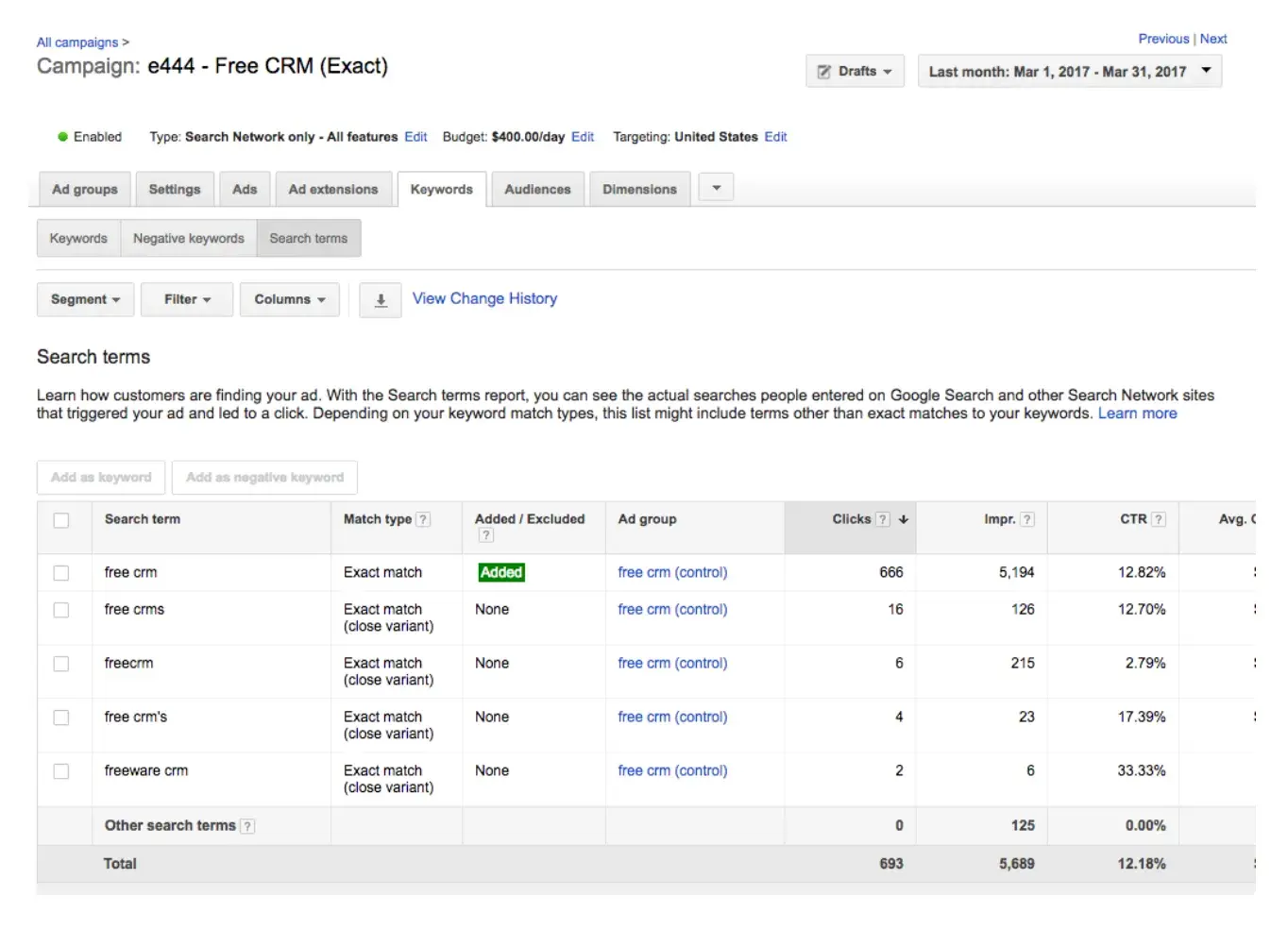The width and height of the screenshot is (1288, 929).
Task: Click the green Added status badge
Action: [x=500, y=572]
